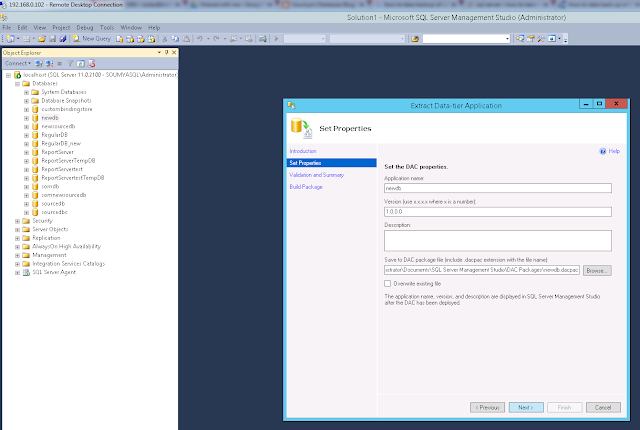Open the Project menu
The width and height of the screenshot is (640, 430).
tap(61, 27)
